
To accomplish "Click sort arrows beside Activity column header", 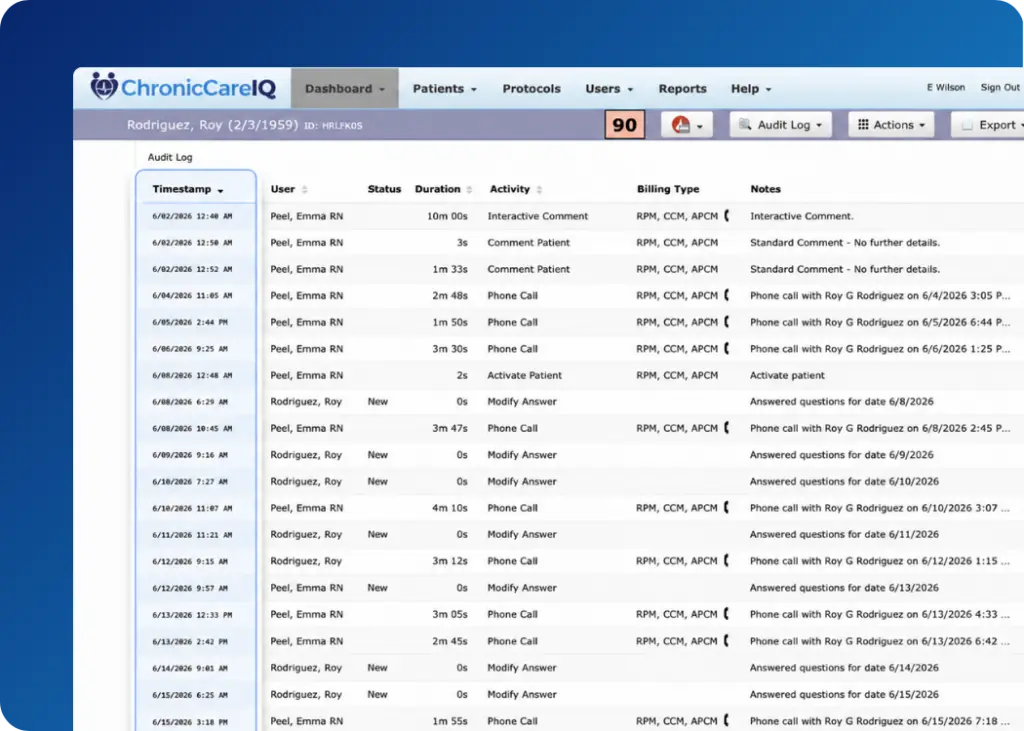I will point(539,189).
